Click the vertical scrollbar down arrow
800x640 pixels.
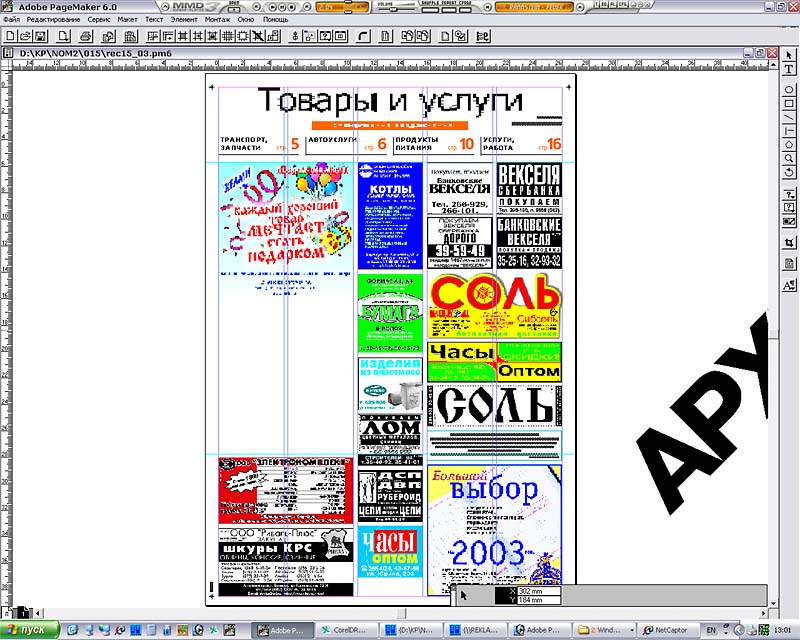(x=773, y=603)
